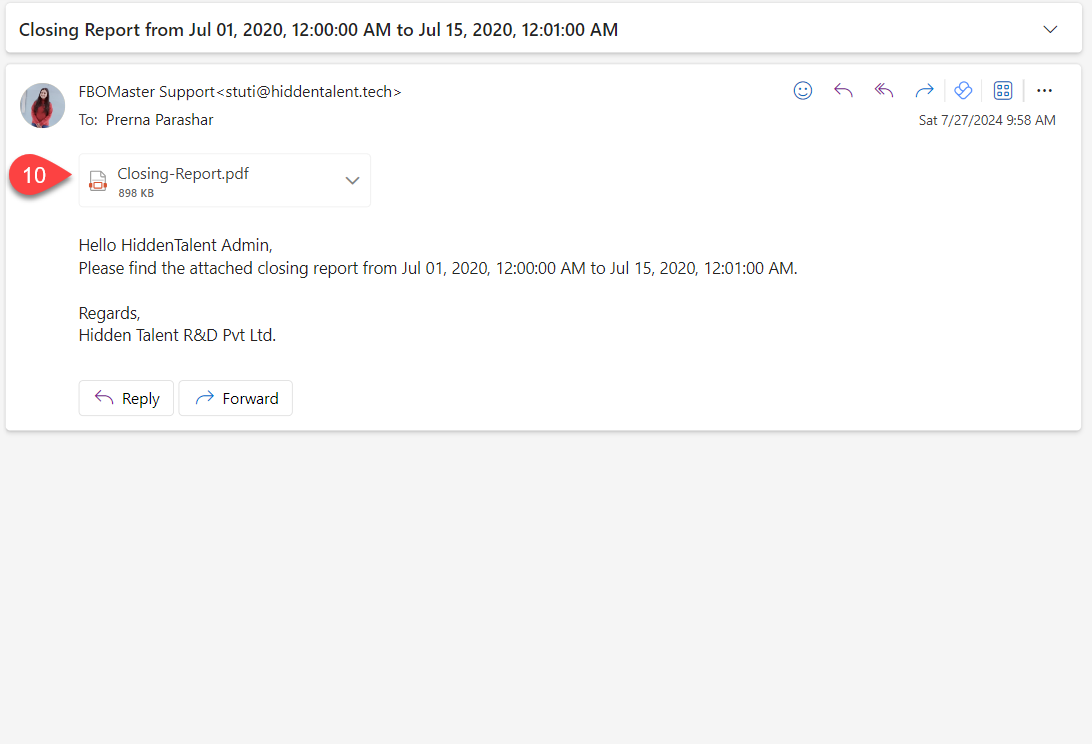Select recipient Prerna Parashar
Viewport: 1092px width, 744px height.
click(x=159, y=120)
